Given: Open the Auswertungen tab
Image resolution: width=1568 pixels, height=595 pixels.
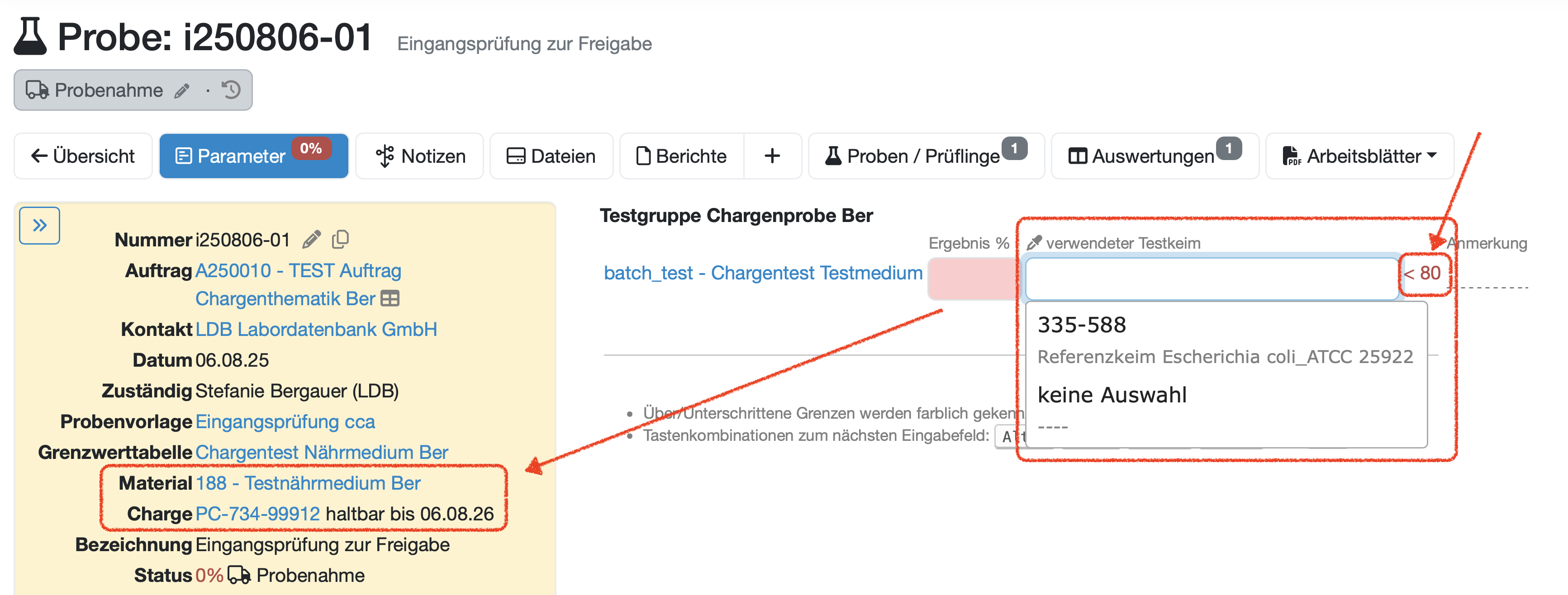Looking at the screenshot, I should [x=1154, y=156].
